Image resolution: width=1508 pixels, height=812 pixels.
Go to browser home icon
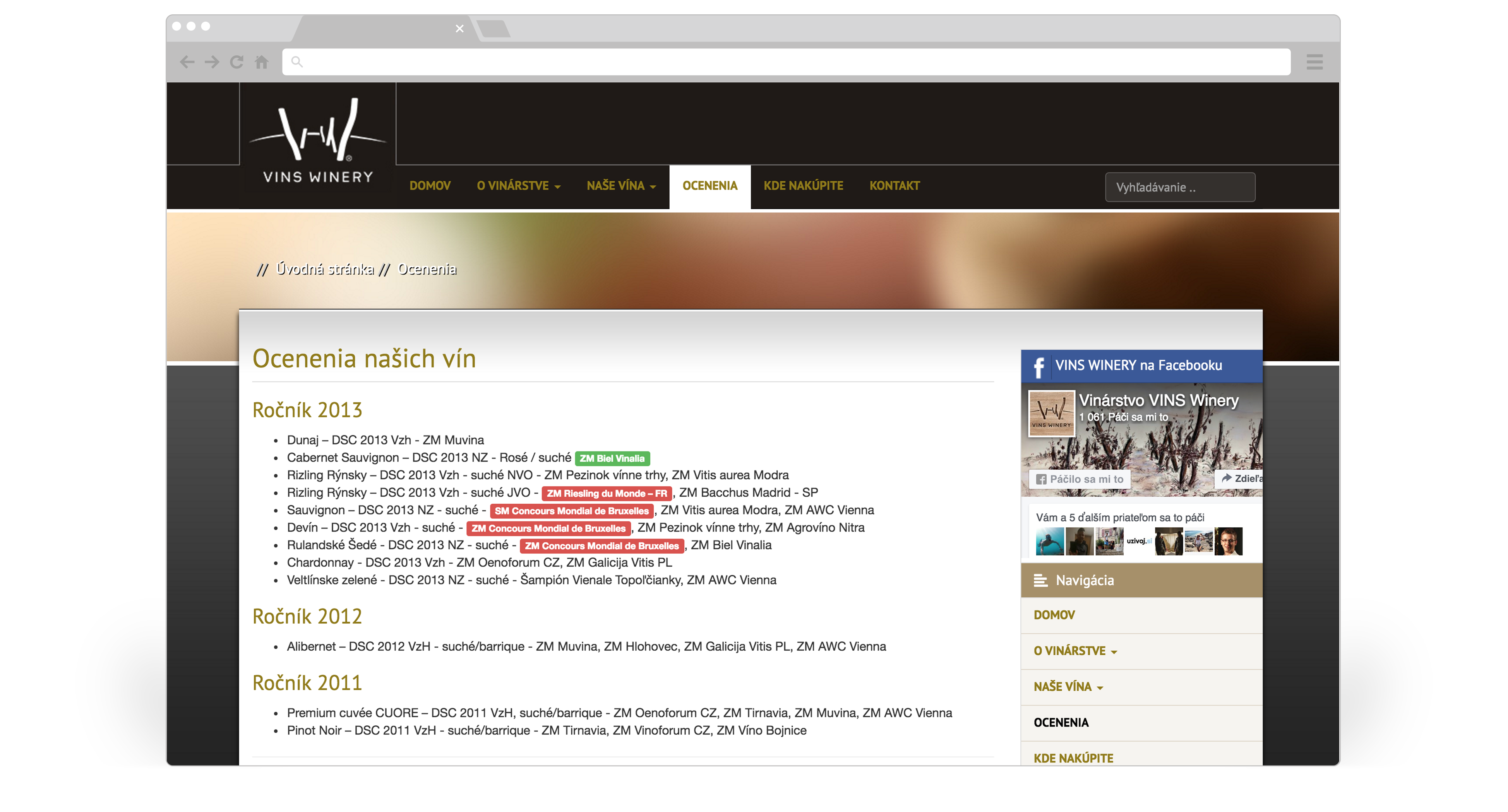click(262, 62)
